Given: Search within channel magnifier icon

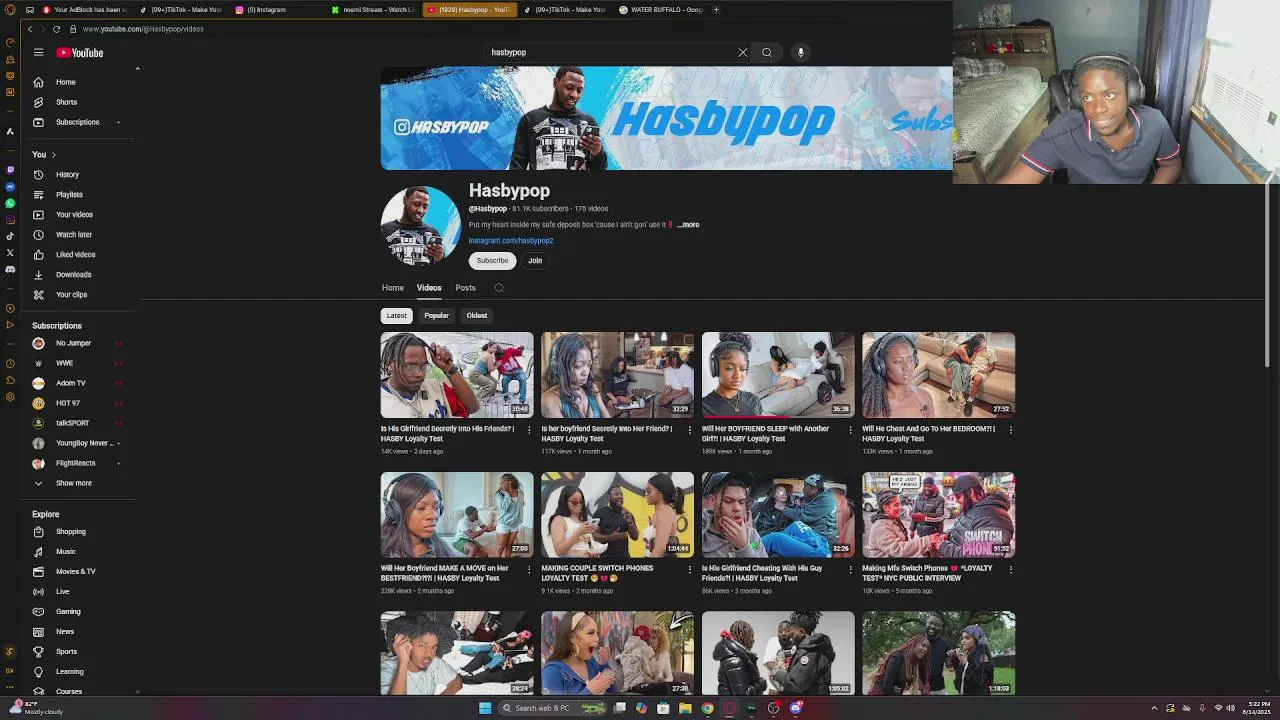Looking at the screenshot, I should click(499, 288).
